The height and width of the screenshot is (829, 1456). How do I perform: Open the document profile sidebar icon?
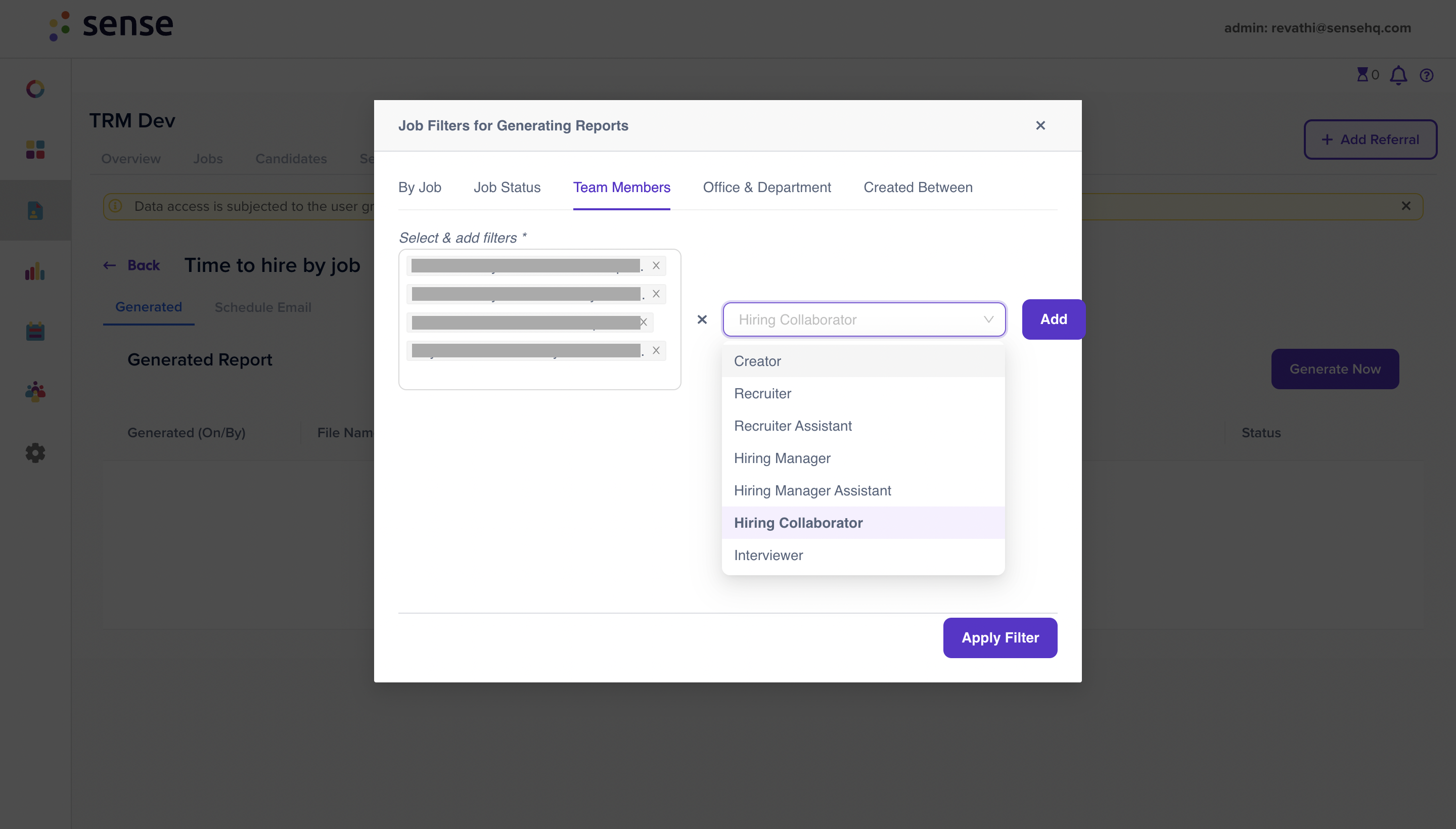click(x=35, y=211)
